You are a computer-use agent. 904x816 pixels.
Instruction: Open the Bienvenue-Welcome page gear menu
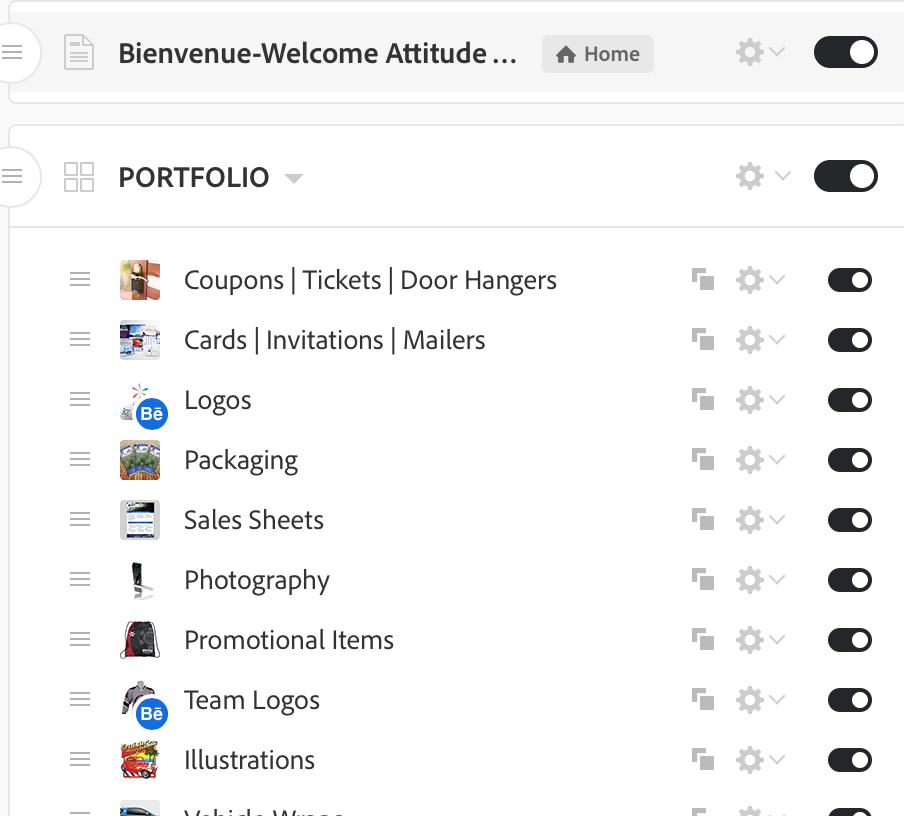point(760,52)
